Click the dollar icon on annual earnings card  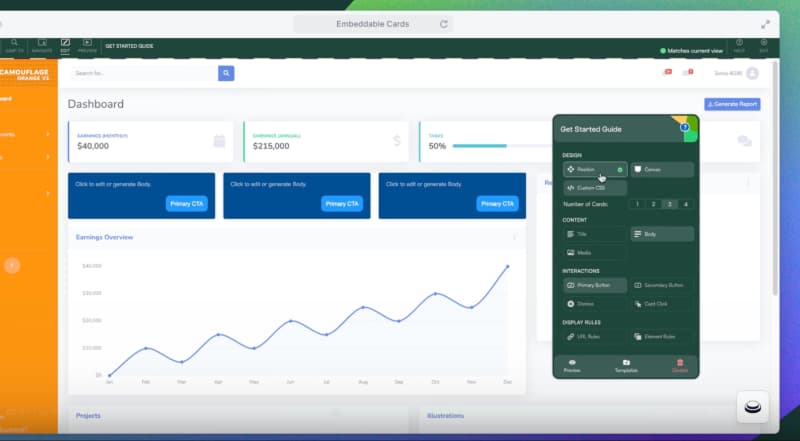[x=397, y=141]
